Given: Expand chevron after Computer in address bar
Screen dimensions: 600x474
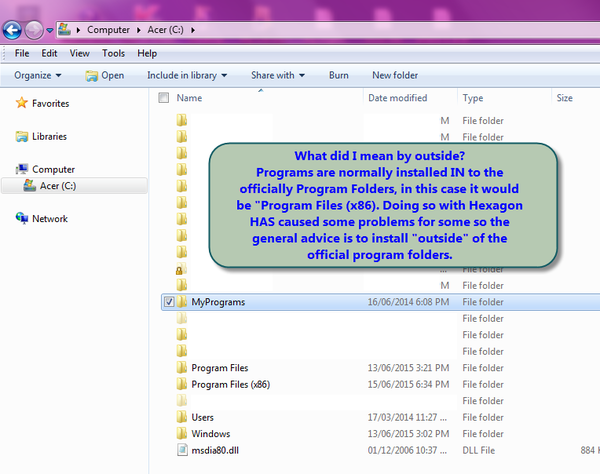Looking at the screenshot, I should pyautogui.click(x=139, y=30).
